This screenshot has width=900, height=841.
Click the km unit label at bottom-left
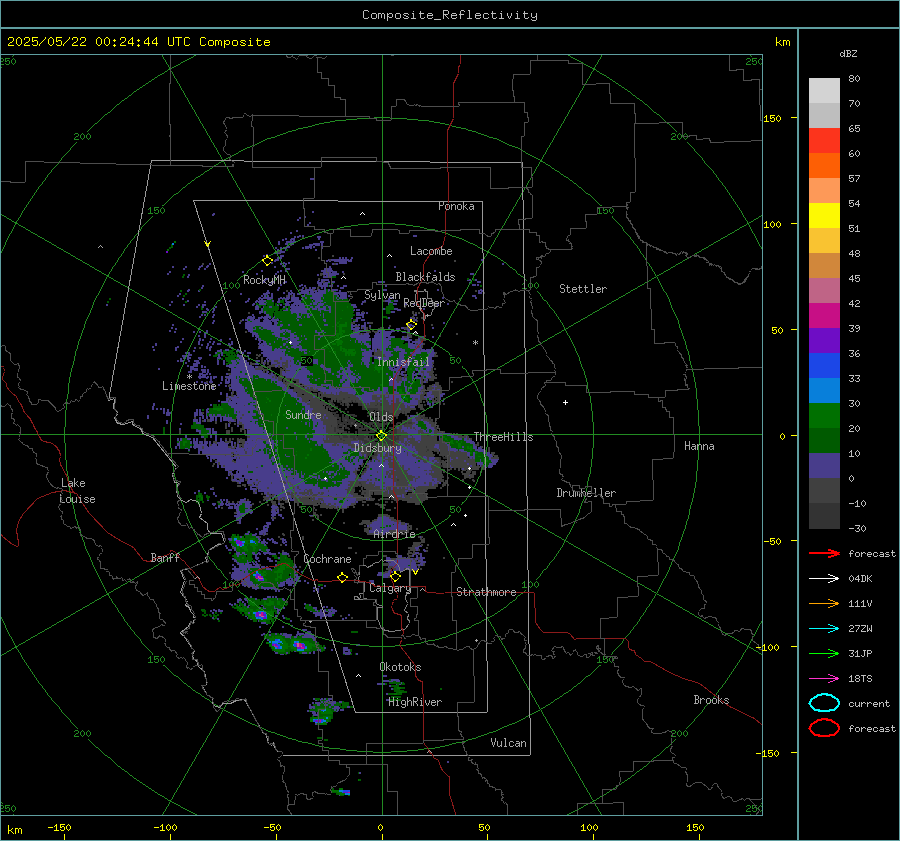[x=14, y=830]
